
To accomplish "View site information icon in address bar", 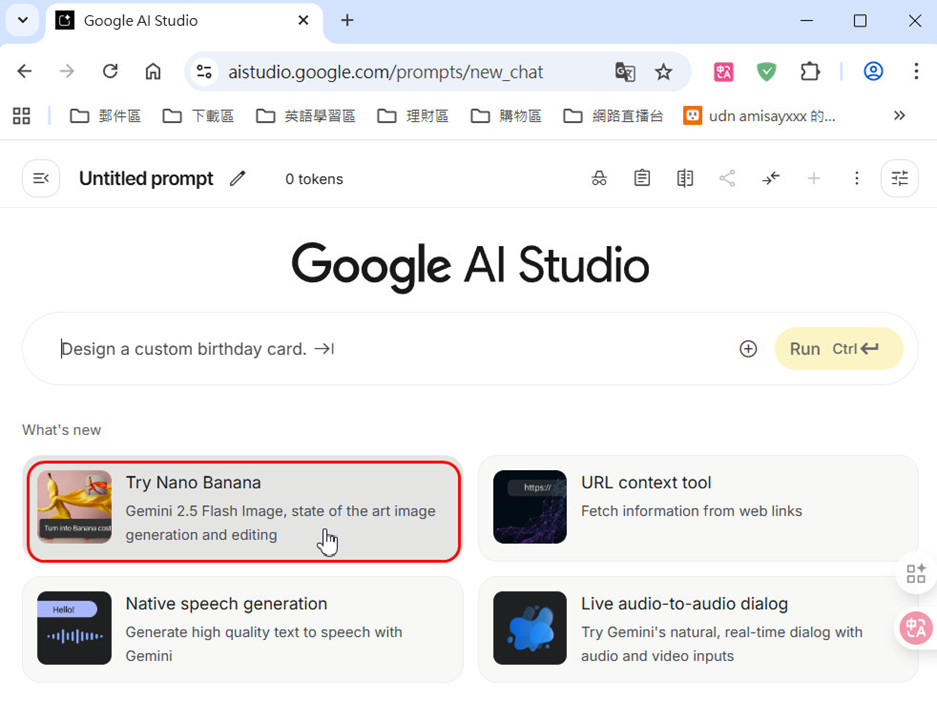I will 204,72.
